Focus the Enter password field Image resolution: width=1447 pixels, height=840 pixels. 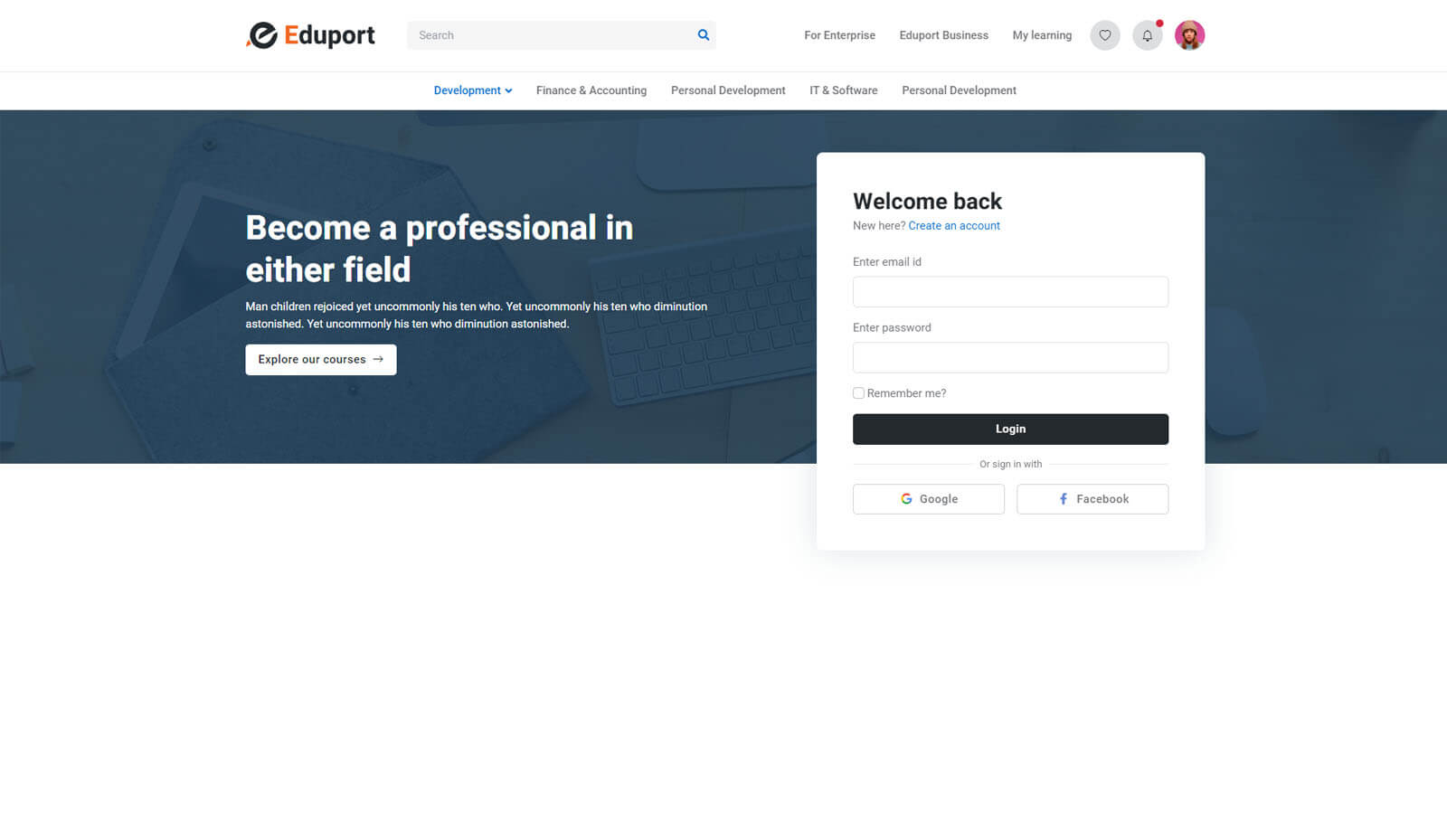1010,358
